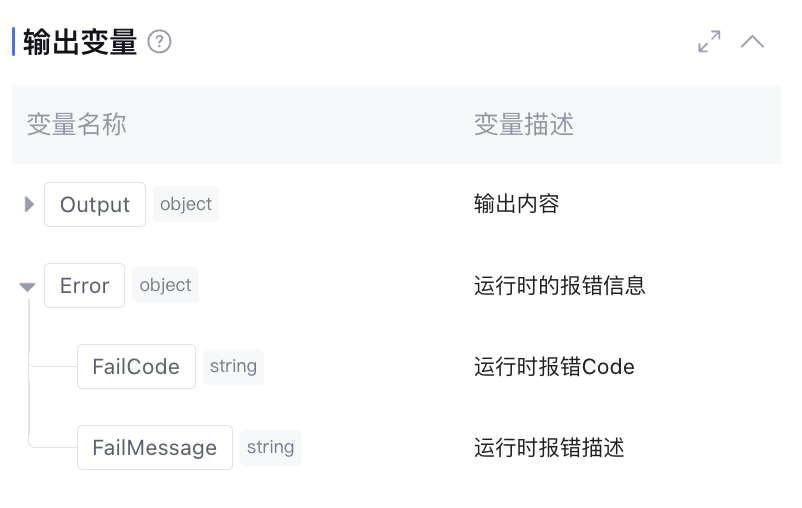Viewport: 802px width, 508px height.
Task: Expand output variables panel to fullscreen
Action: [709, 42]
